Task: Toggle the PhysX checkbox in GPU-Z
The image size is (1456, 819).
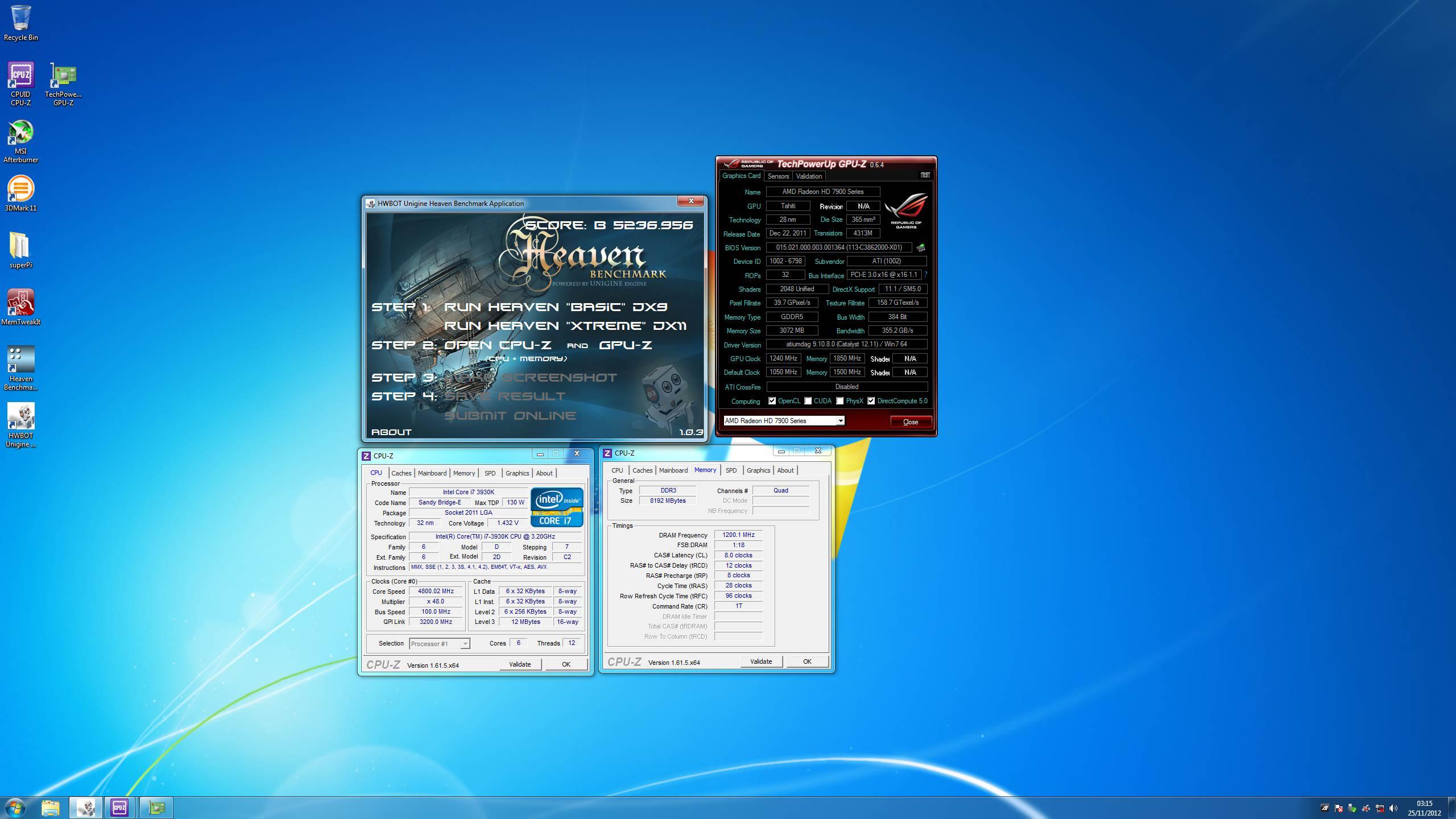Action: pos(839,401)
